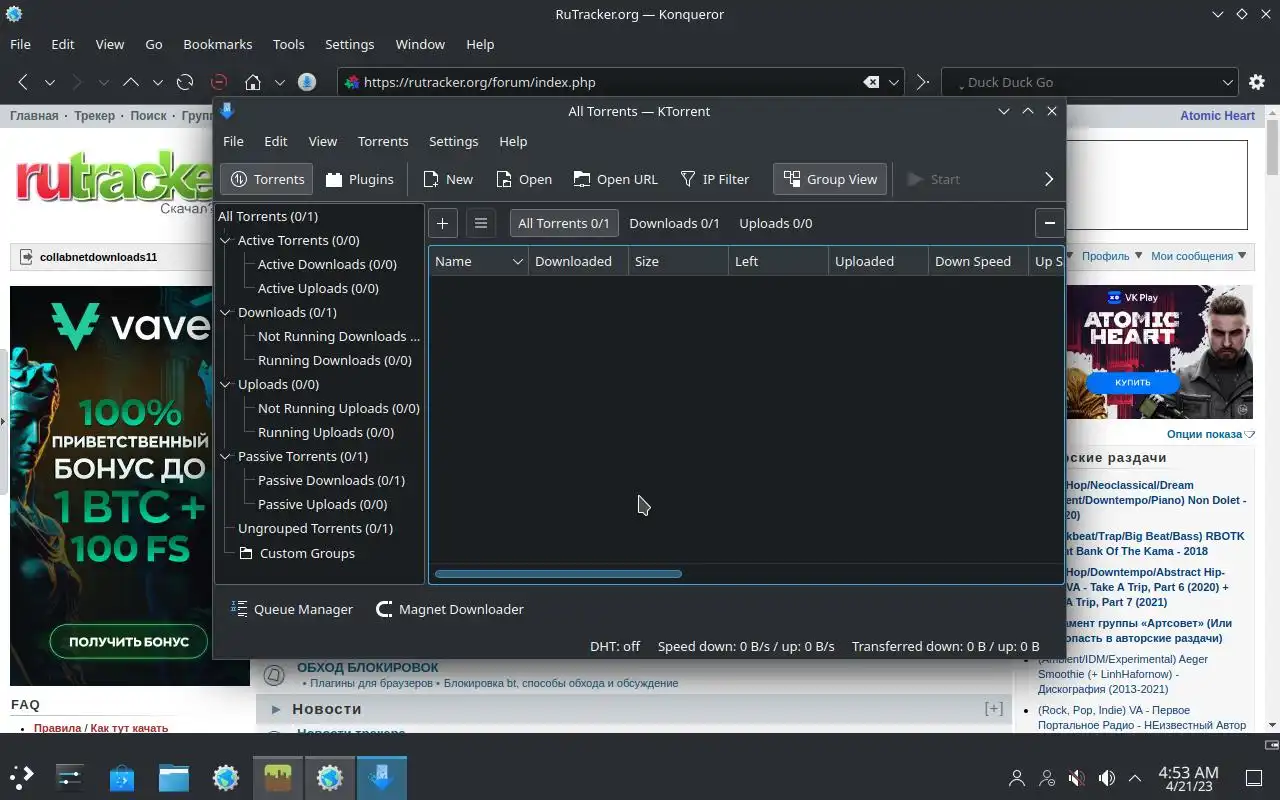Open the home button dropdown arrow
This screenshot has height=800, width=1280.
(280, 82)
